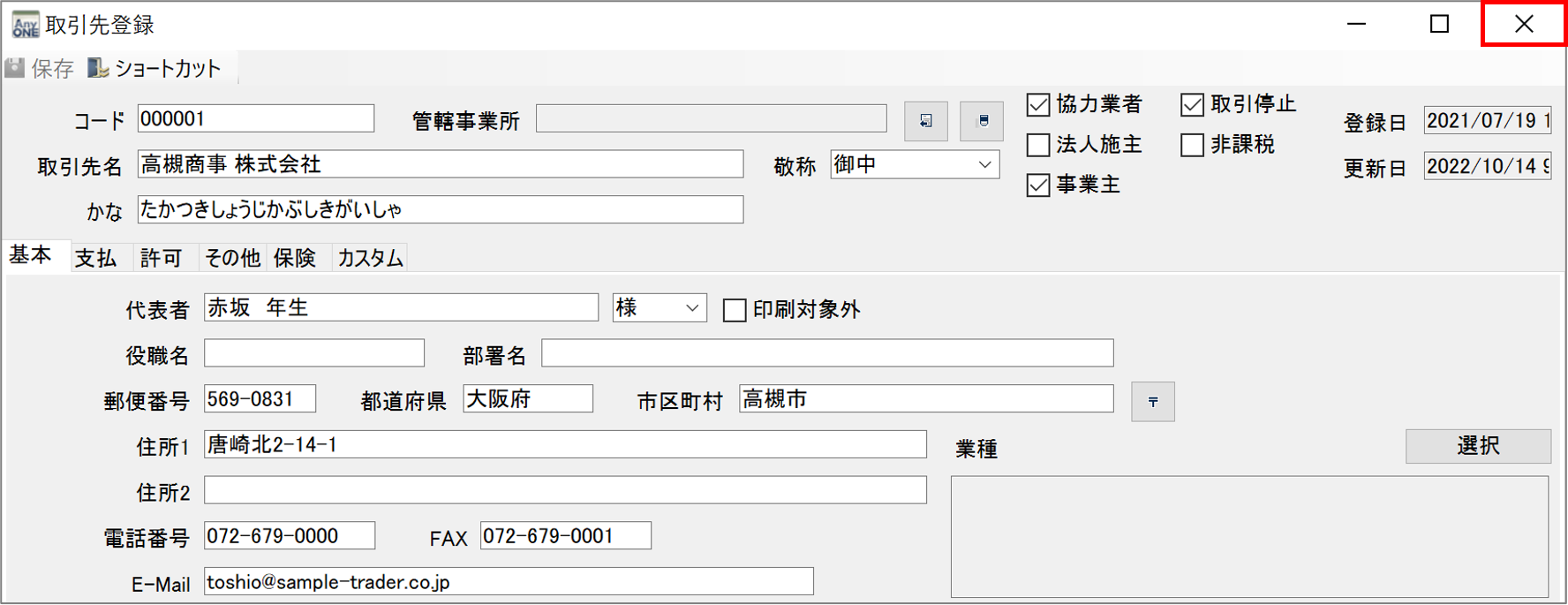Image resolution: width=1568 pixels, height=605 pixels.
Task: Click the AnyONE app icon in title bar
Action: (25, 25)
